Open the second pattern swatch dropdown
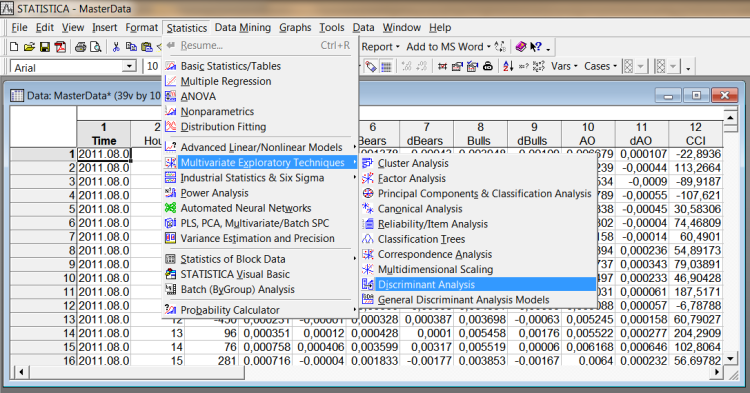750x393 pixels. click(673, 66)
